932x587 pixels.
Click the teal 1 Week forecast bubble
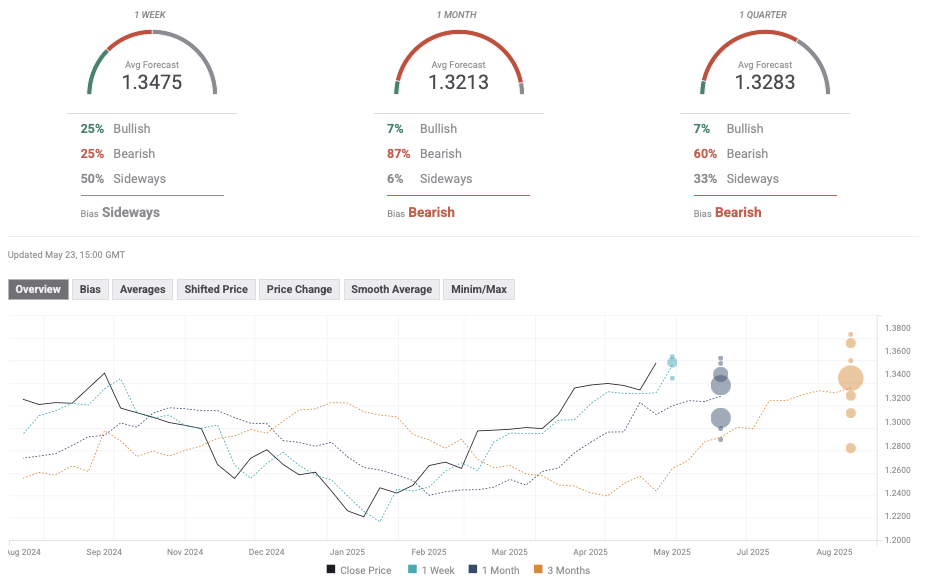[672, 362]
